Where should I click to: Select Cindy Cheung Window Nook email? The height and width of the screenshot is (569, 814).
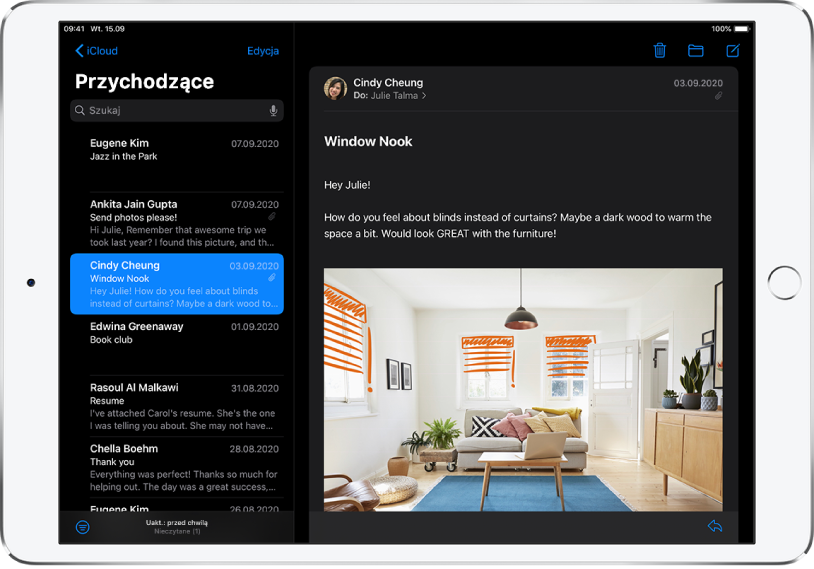(177, 283)
